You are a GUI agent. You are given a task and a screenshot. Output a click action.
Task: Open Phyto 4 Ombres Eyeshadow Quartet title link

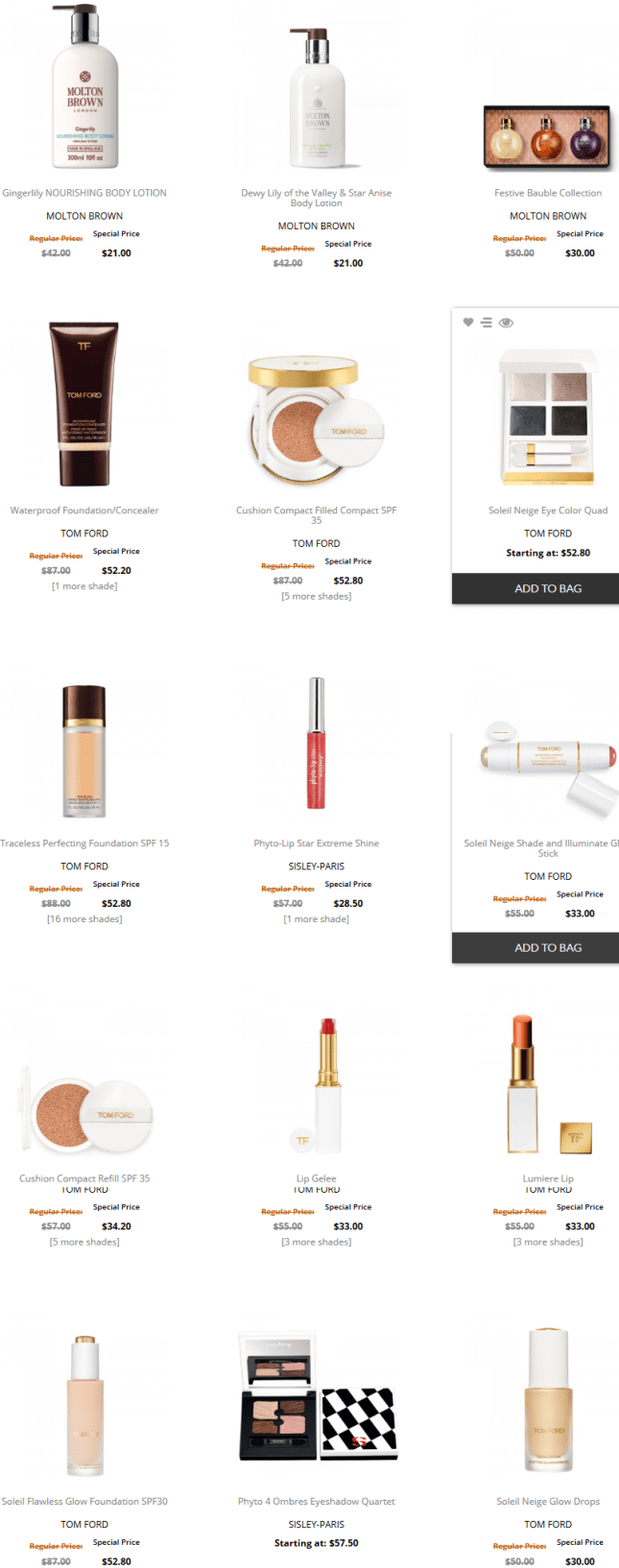coord(317,1502)
